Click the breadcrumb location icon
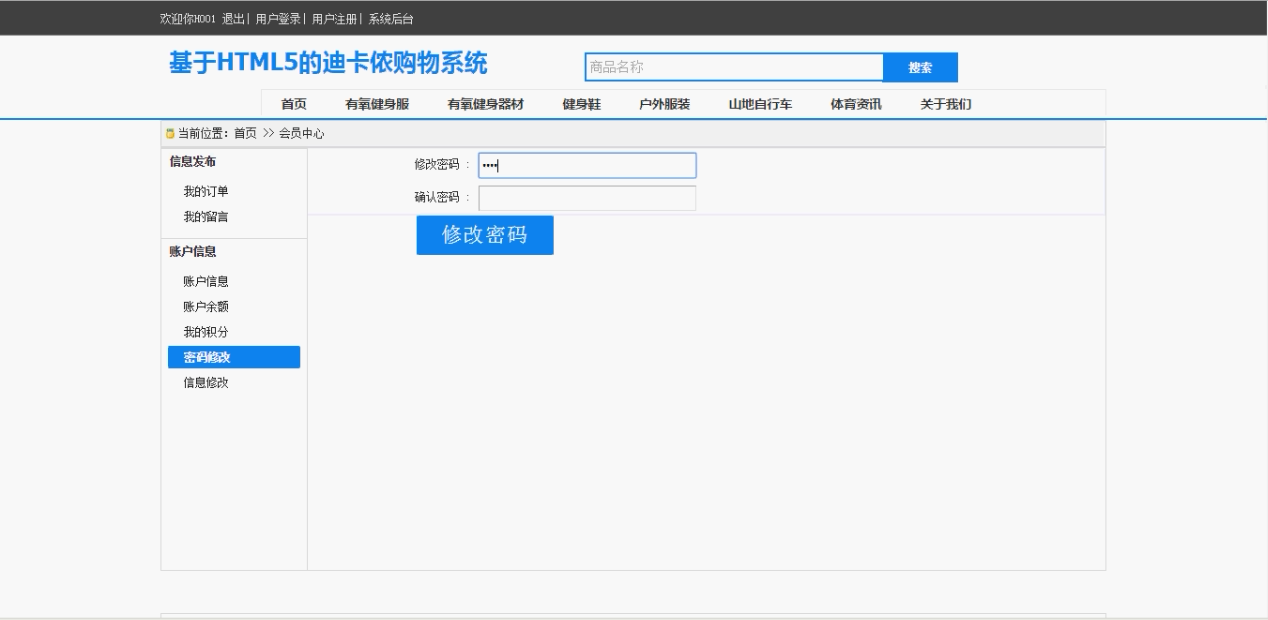 [170, 133]
